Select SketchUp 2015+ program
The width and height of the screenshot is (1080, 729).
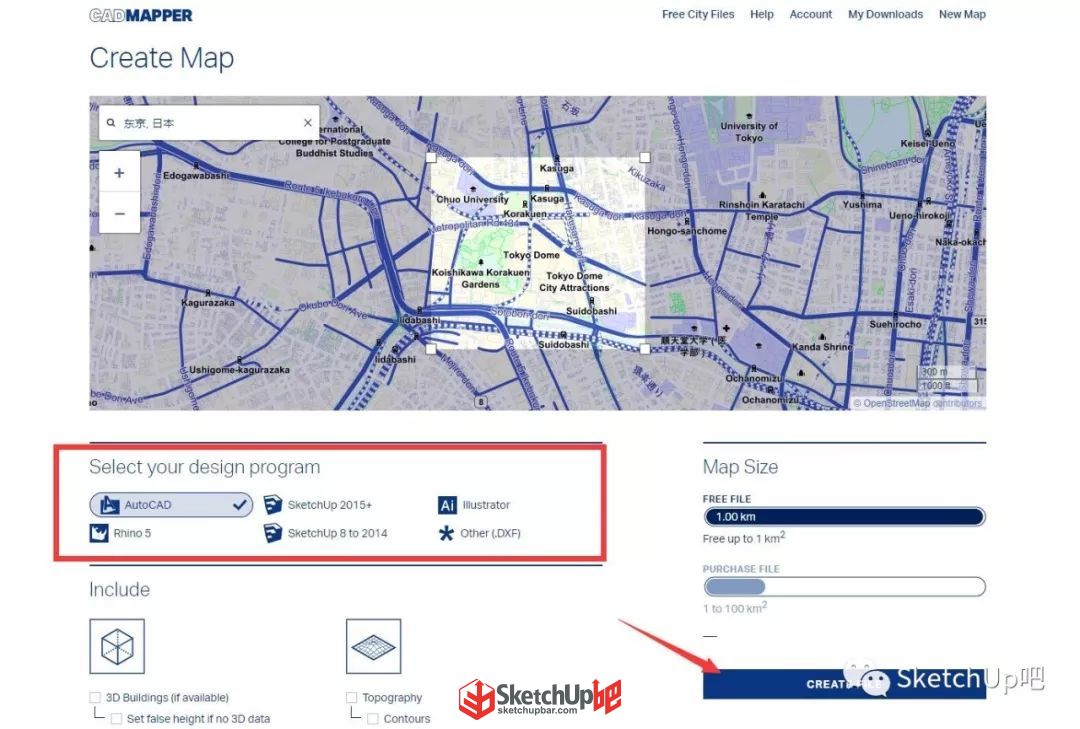(x=318, y=505)
